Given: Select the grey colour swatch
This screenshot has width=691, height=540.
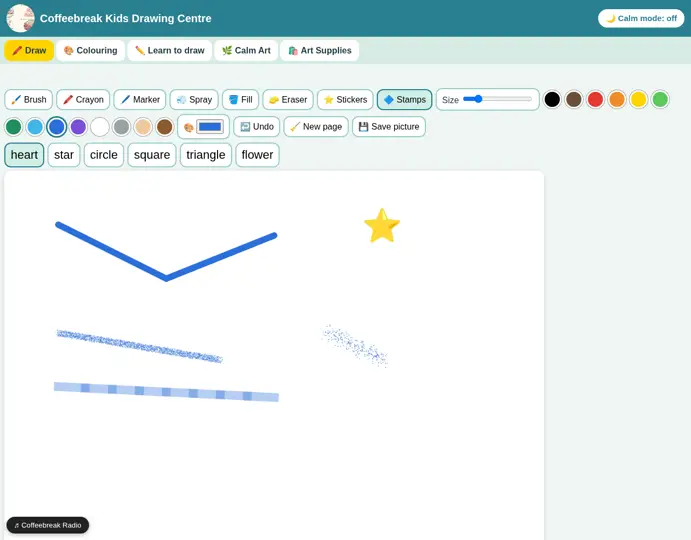Looking at the screenshot, I should coord(122,127).
